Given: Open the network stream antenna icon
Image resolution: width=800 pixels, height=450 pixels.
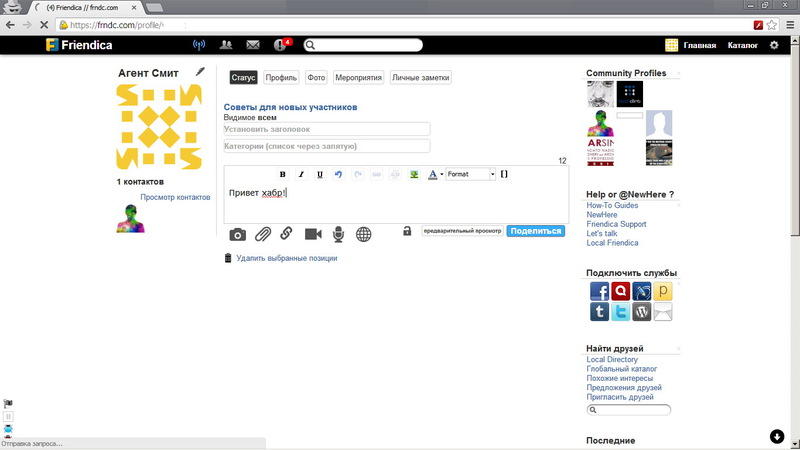Looking at the screenshot, I should click(199, 45).
